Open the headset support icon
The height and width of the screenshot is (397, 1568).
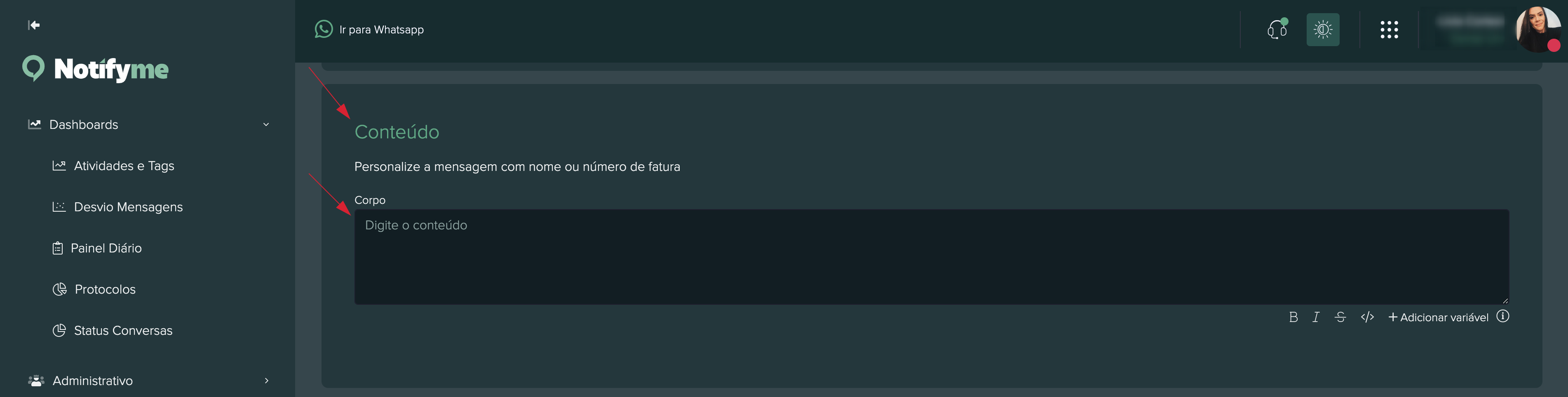(1277, 29)
